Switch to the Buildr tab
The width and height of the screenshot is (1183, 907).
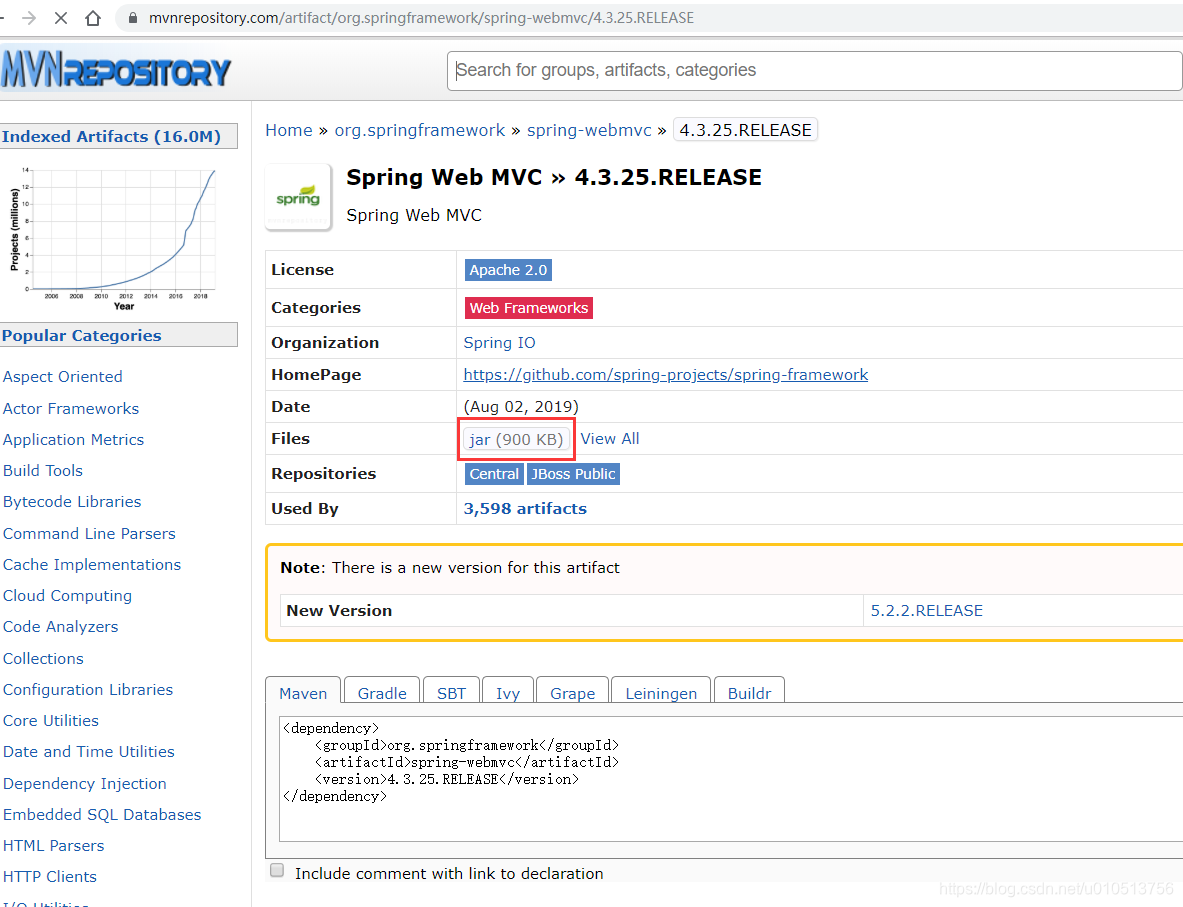749,693
